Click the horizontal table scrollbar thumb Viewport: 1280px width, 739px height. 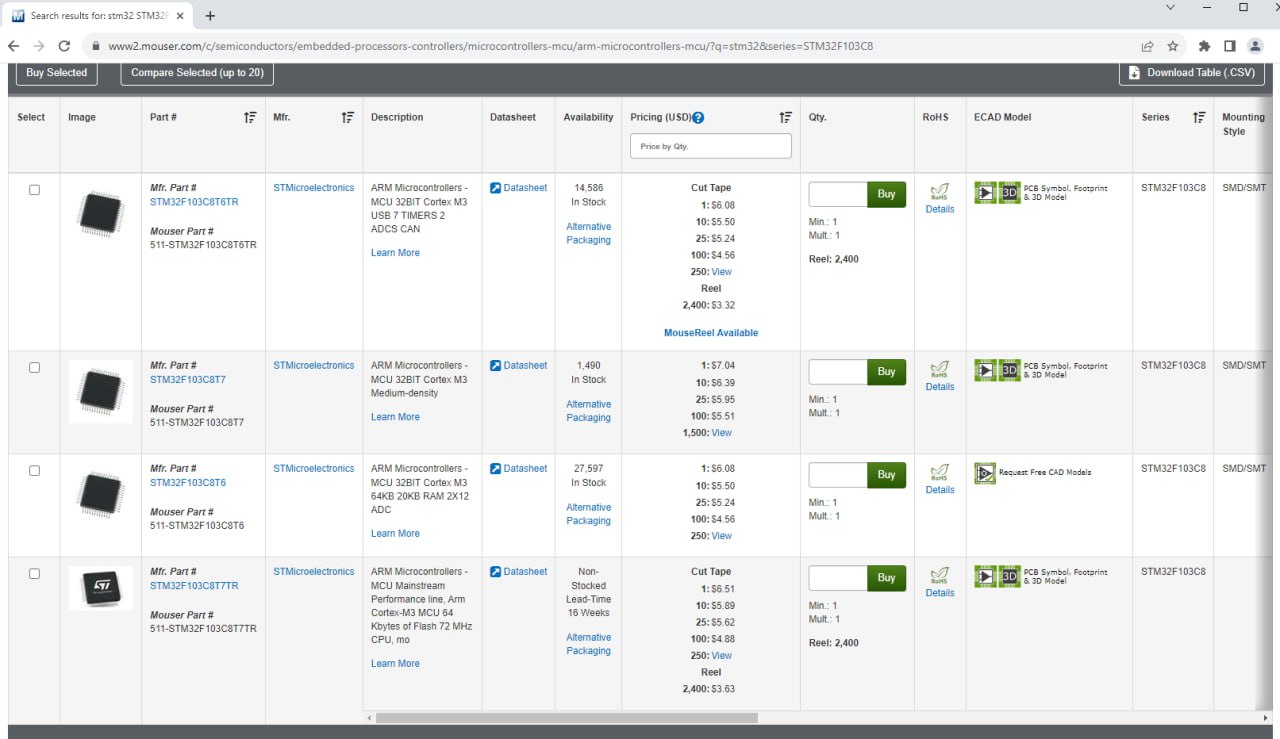[x=566, y=718]
